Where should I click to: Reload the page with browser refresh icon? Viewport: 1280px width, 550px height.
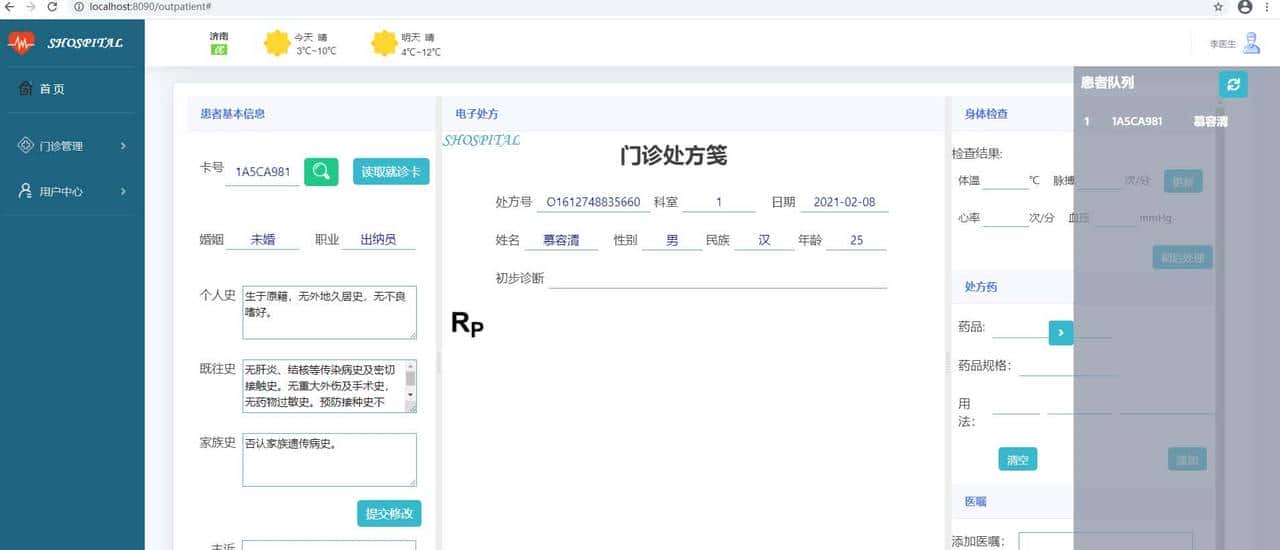tap(52, 6)
